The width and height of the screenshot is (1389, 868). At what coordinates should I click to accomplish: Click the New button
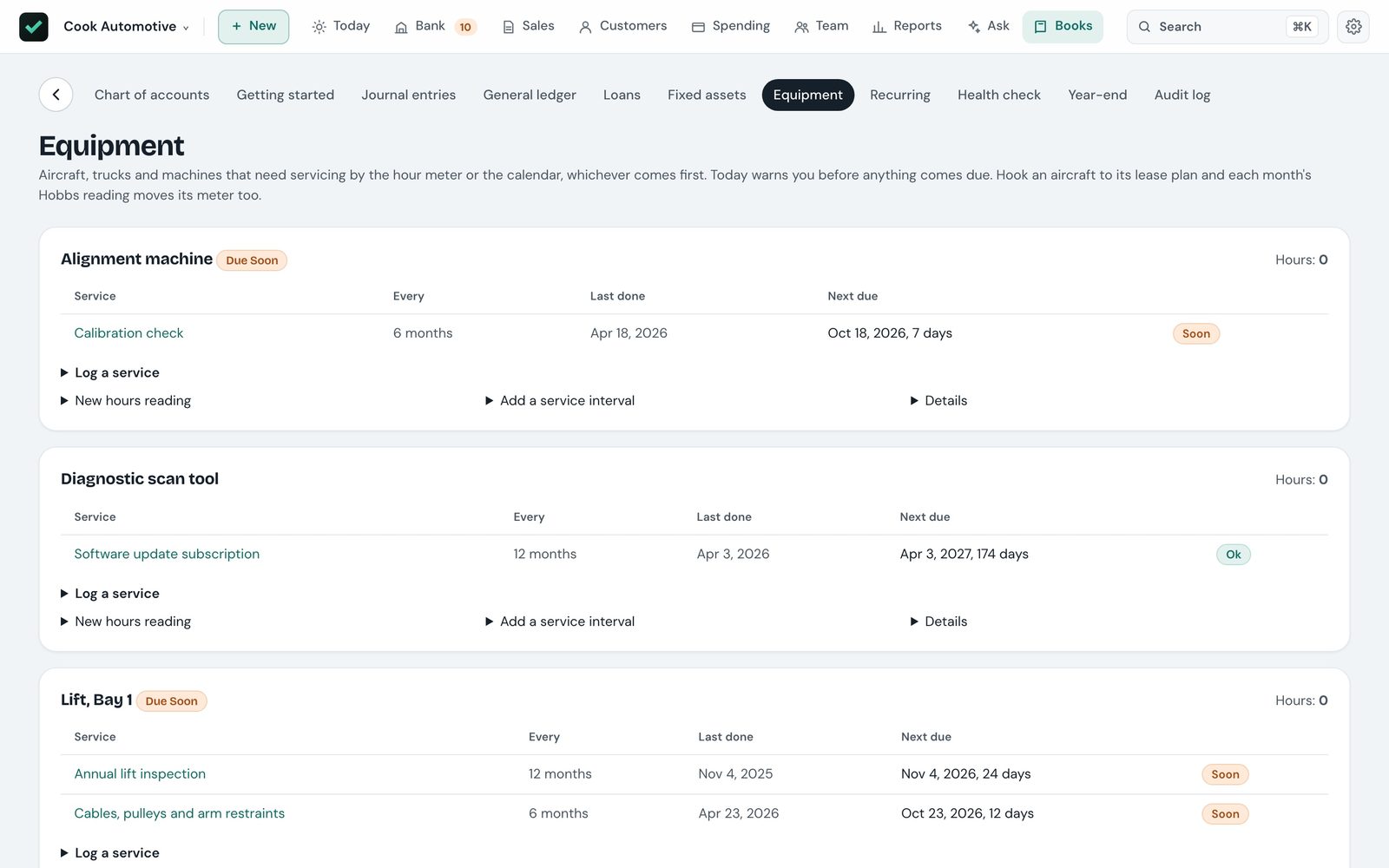click(253, 27)
